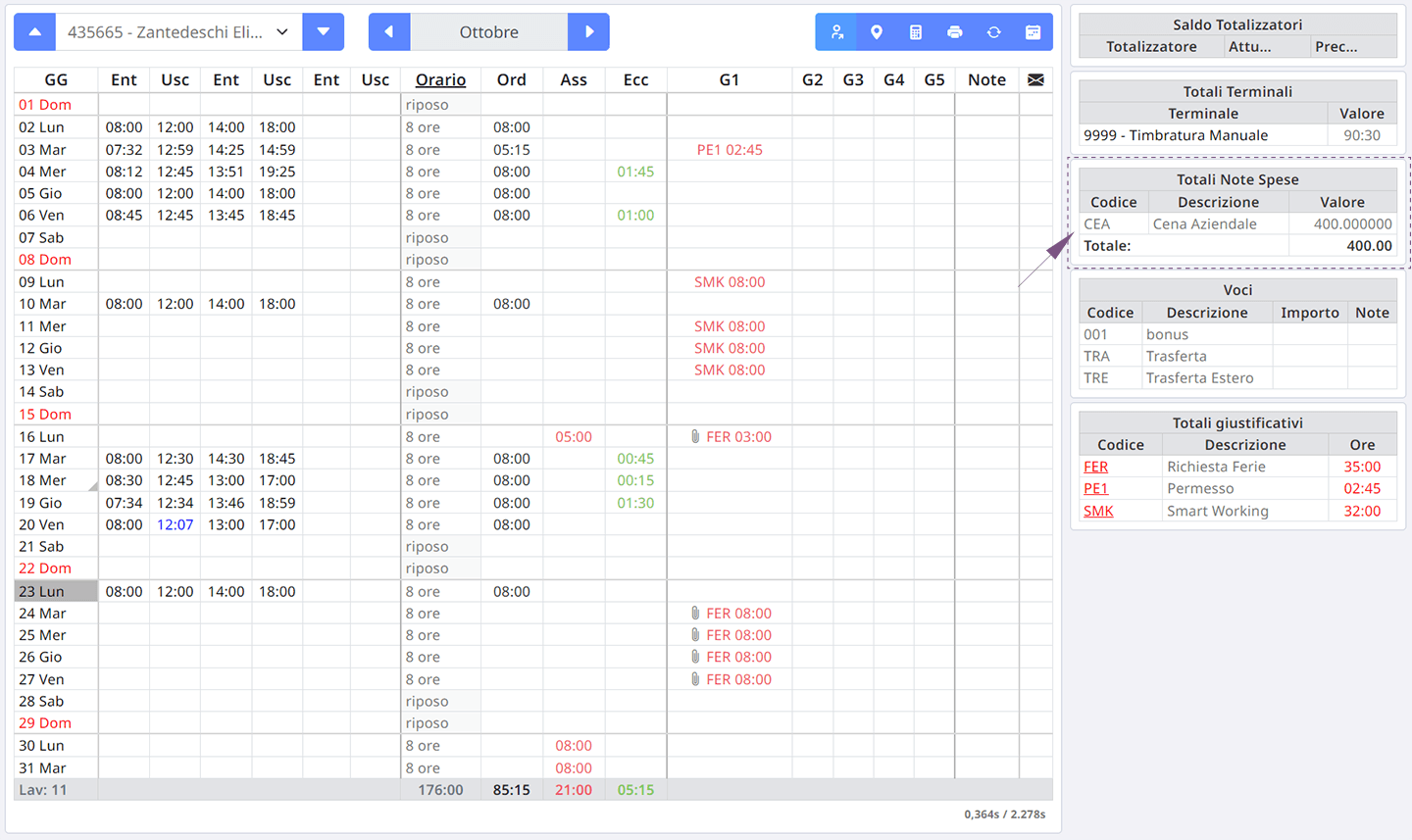Image resolution: width=1412 pixels, height=840 pixels.
Task: Select the highlighted 23 Lun day cell
Action: pyautogui.click(x=56, y=592)
